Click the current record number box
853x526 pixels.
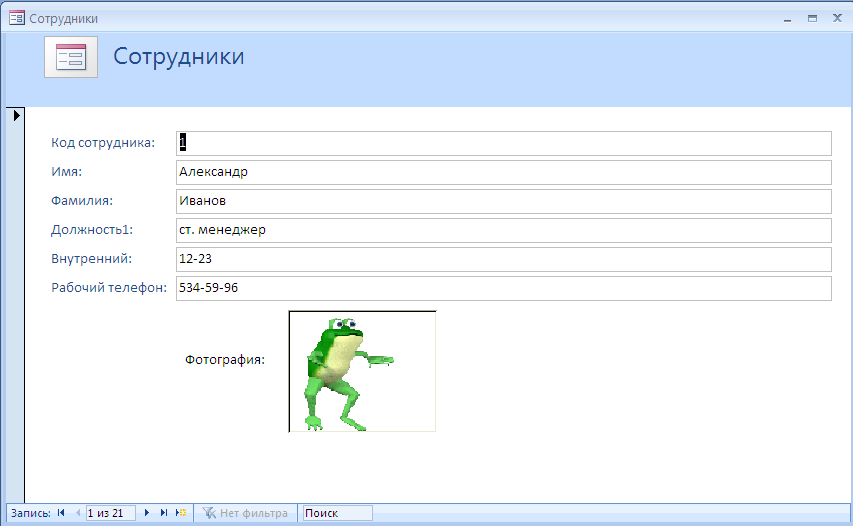point(110,513)
